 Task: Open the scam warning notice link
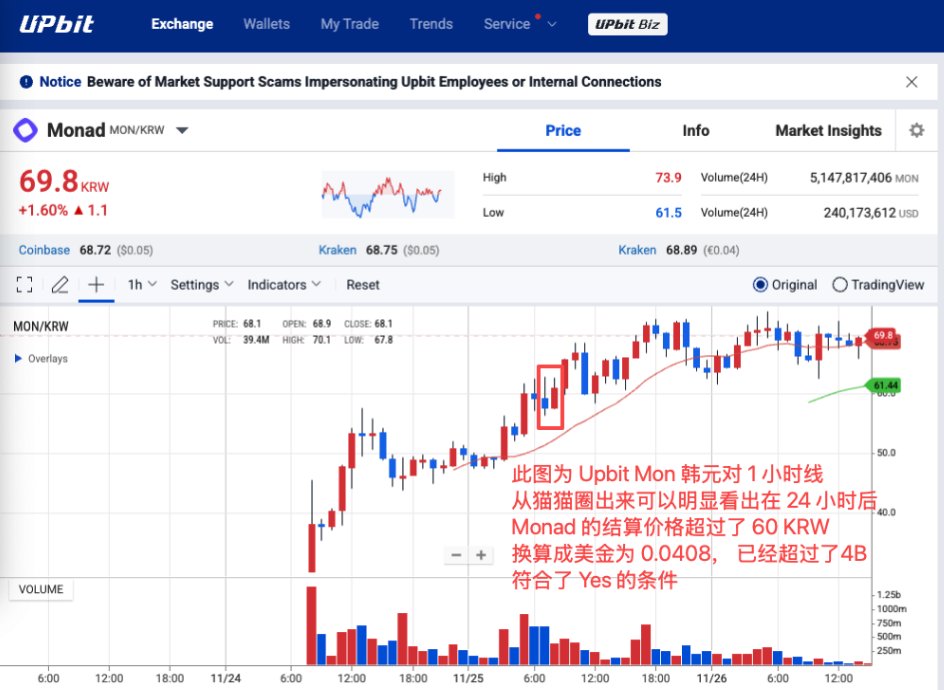click(374, 82)
